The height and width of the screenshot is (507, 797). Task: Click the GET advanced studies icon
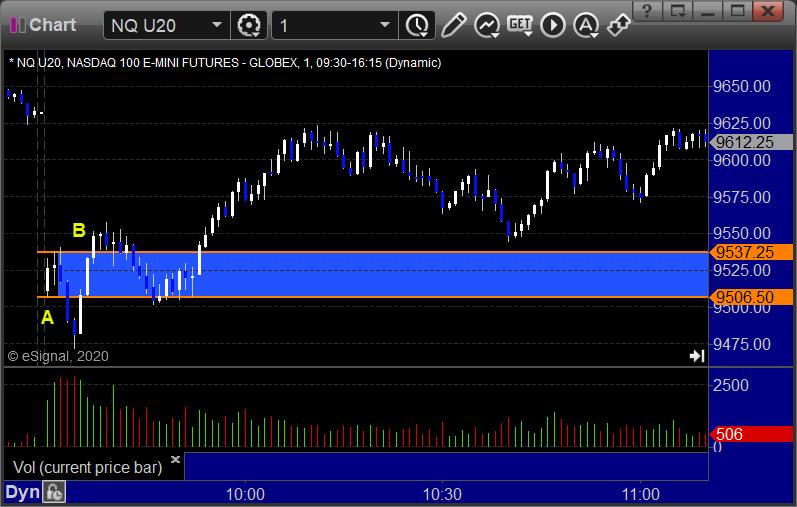[x=520, y=25]
